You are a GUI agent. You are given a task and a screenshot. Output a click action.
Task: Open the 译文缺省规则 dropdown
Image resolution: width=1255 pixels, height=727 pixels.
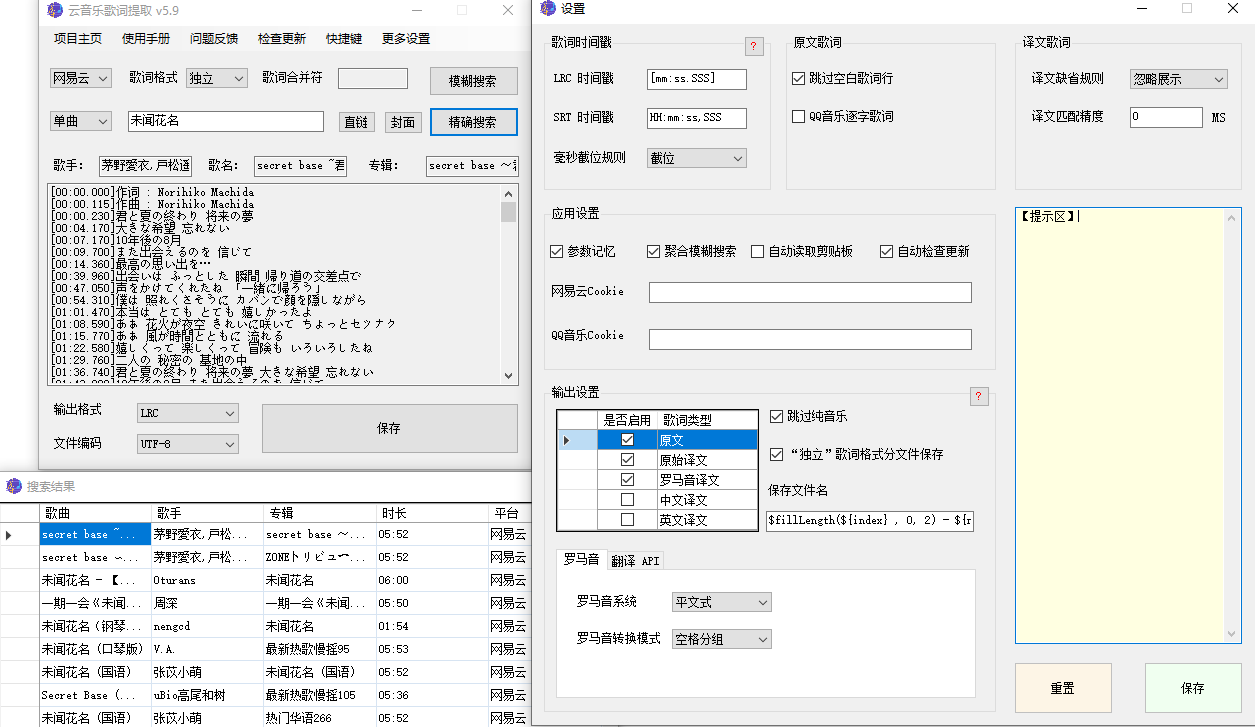pos(1179,79)
